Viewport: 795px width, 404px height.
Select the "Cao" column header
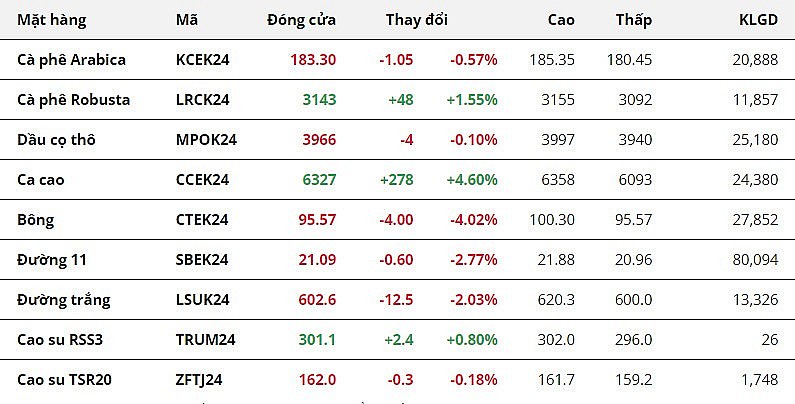click(x=561, y=20)
